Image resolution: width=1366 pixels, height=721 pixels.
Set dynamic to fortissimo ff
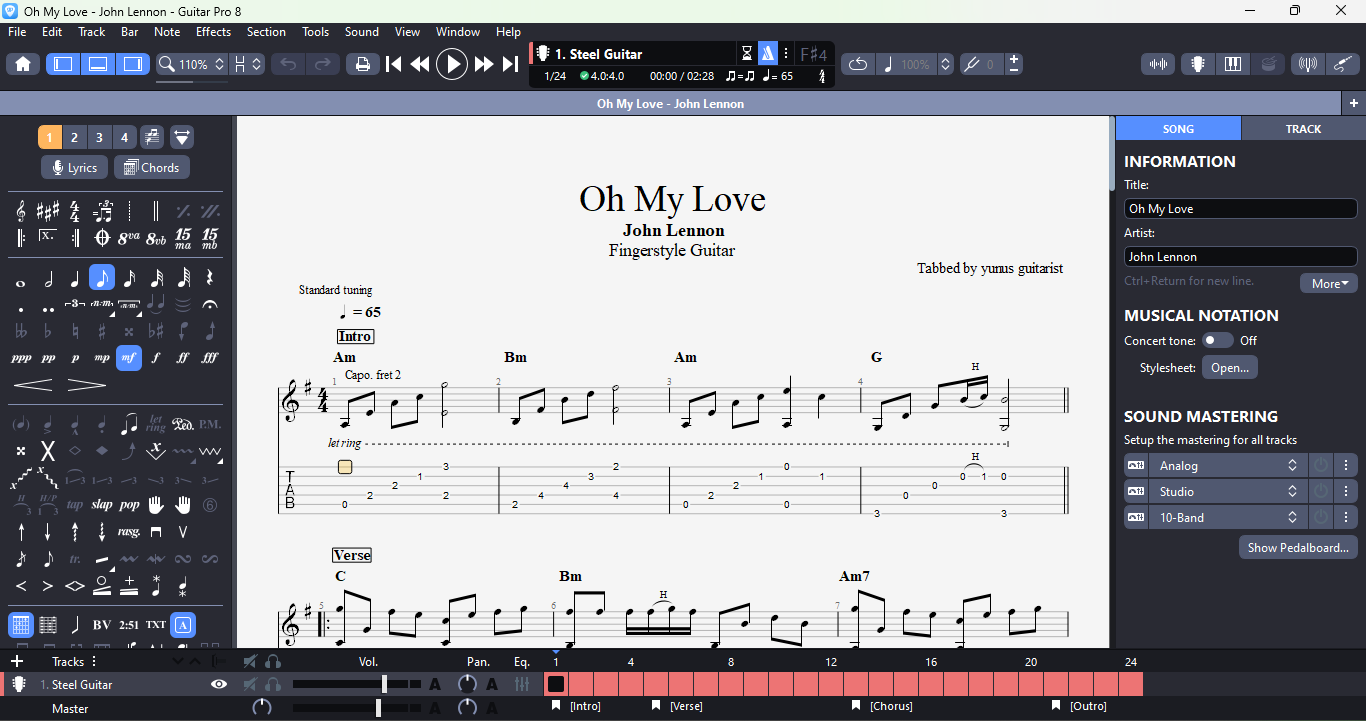click(183, 358)
